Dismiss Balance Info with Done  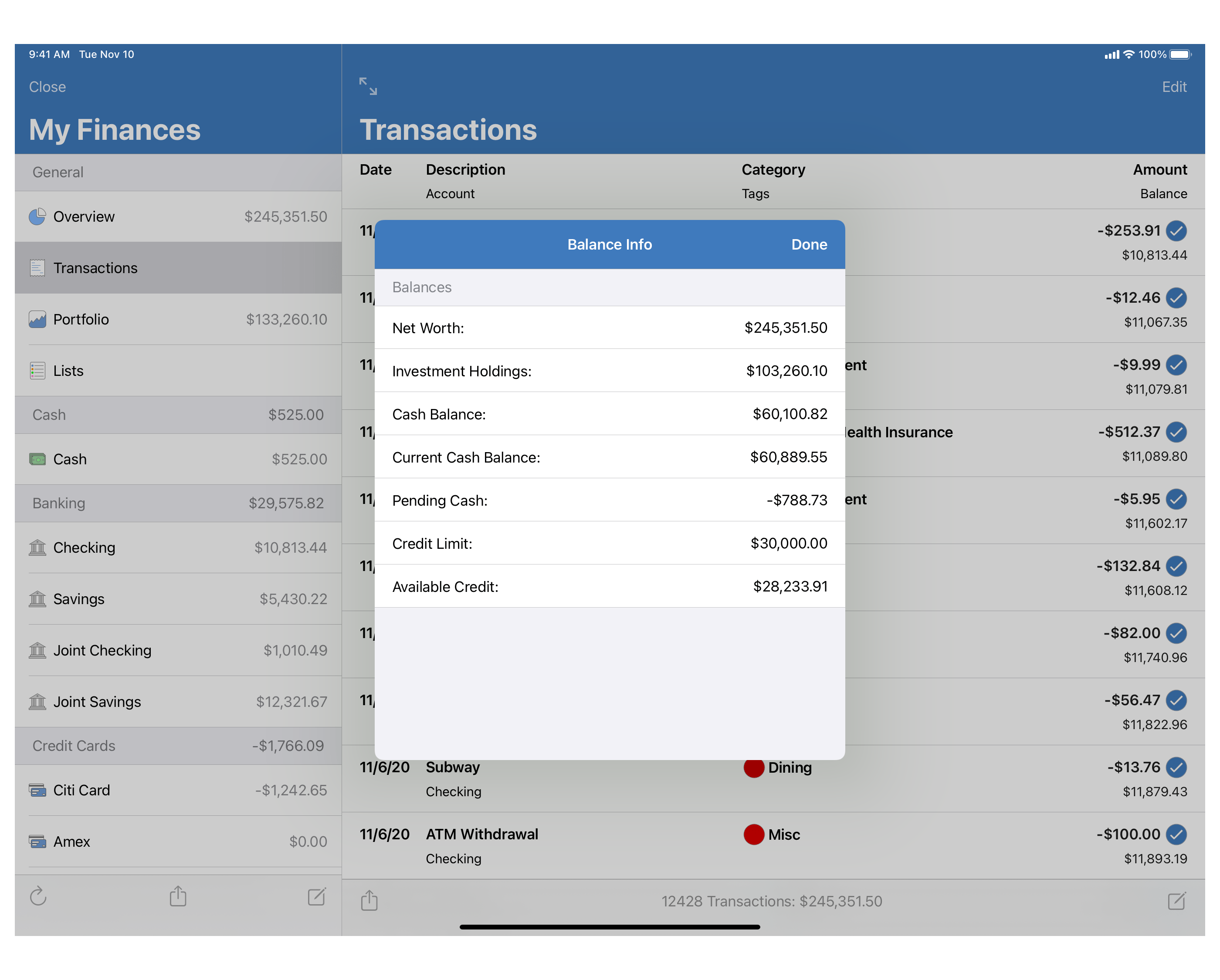[809, 244]
